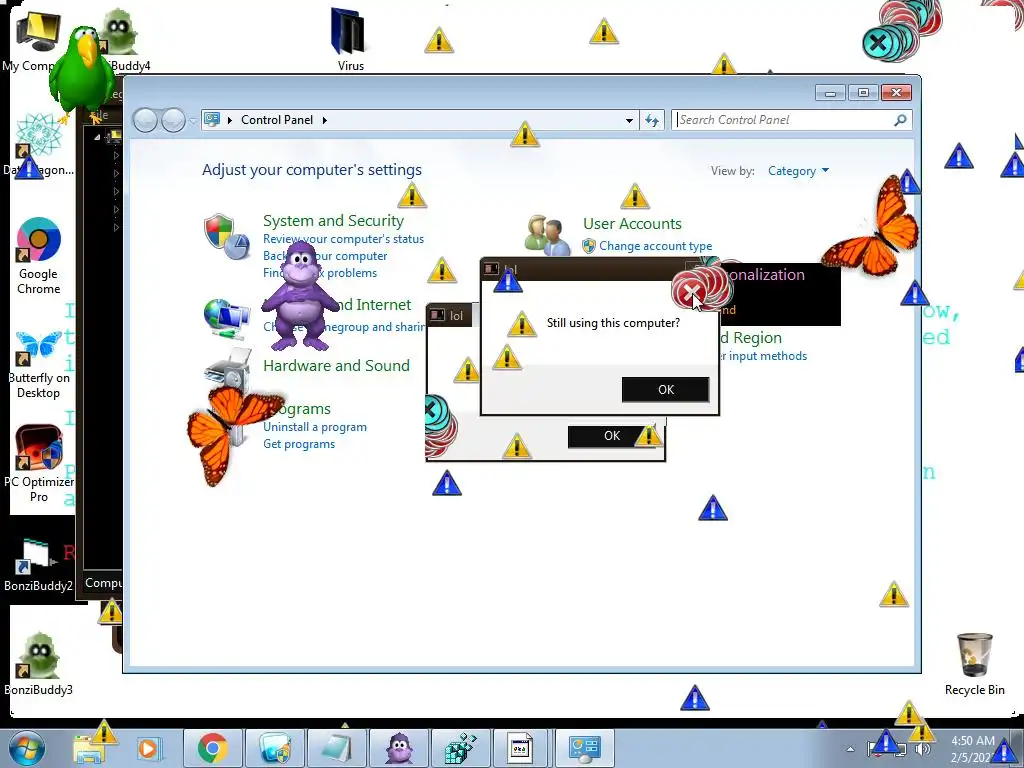This screenshot has height=768, width=1024.
Task: Click OK in the rear lol dialog
Action: pyautogui.click(x=612, y=436)
